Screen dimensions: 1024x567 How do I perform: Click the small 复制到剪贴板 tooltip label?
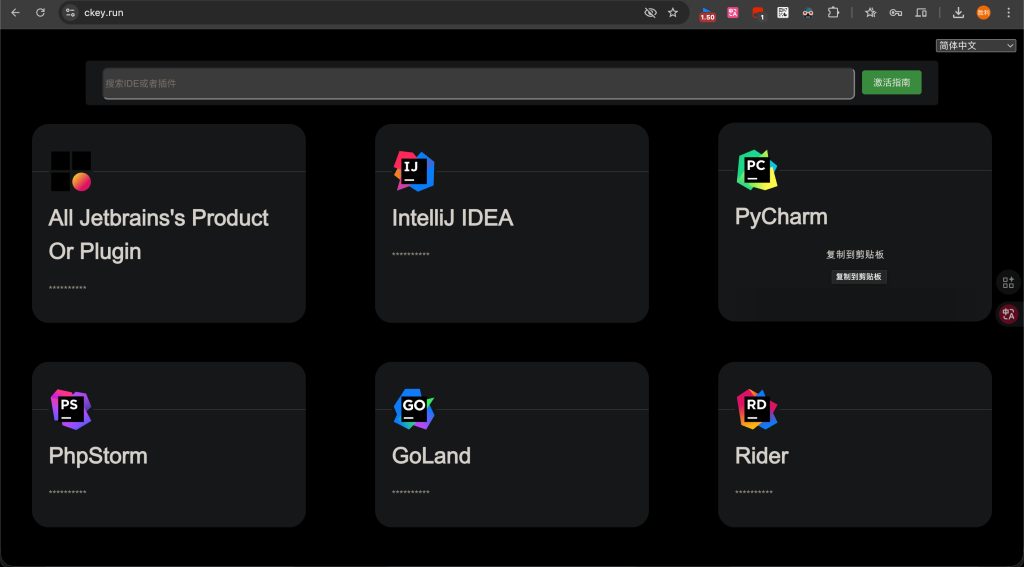click(859, 277)
